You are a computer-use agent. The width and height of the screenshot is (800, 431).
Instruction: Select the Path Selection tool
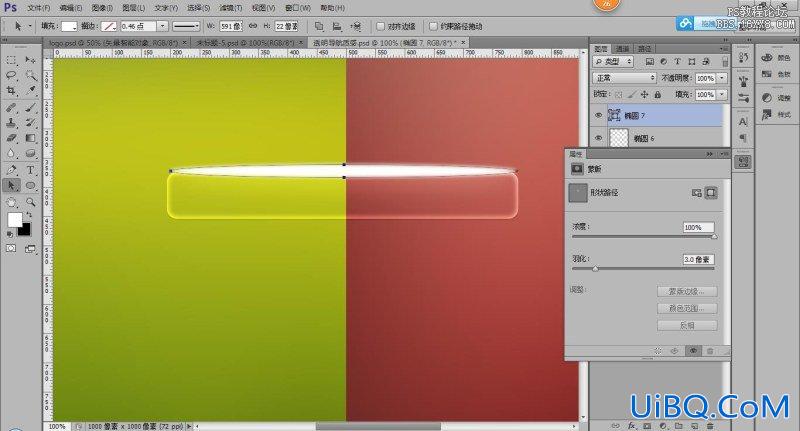[11, 186]
